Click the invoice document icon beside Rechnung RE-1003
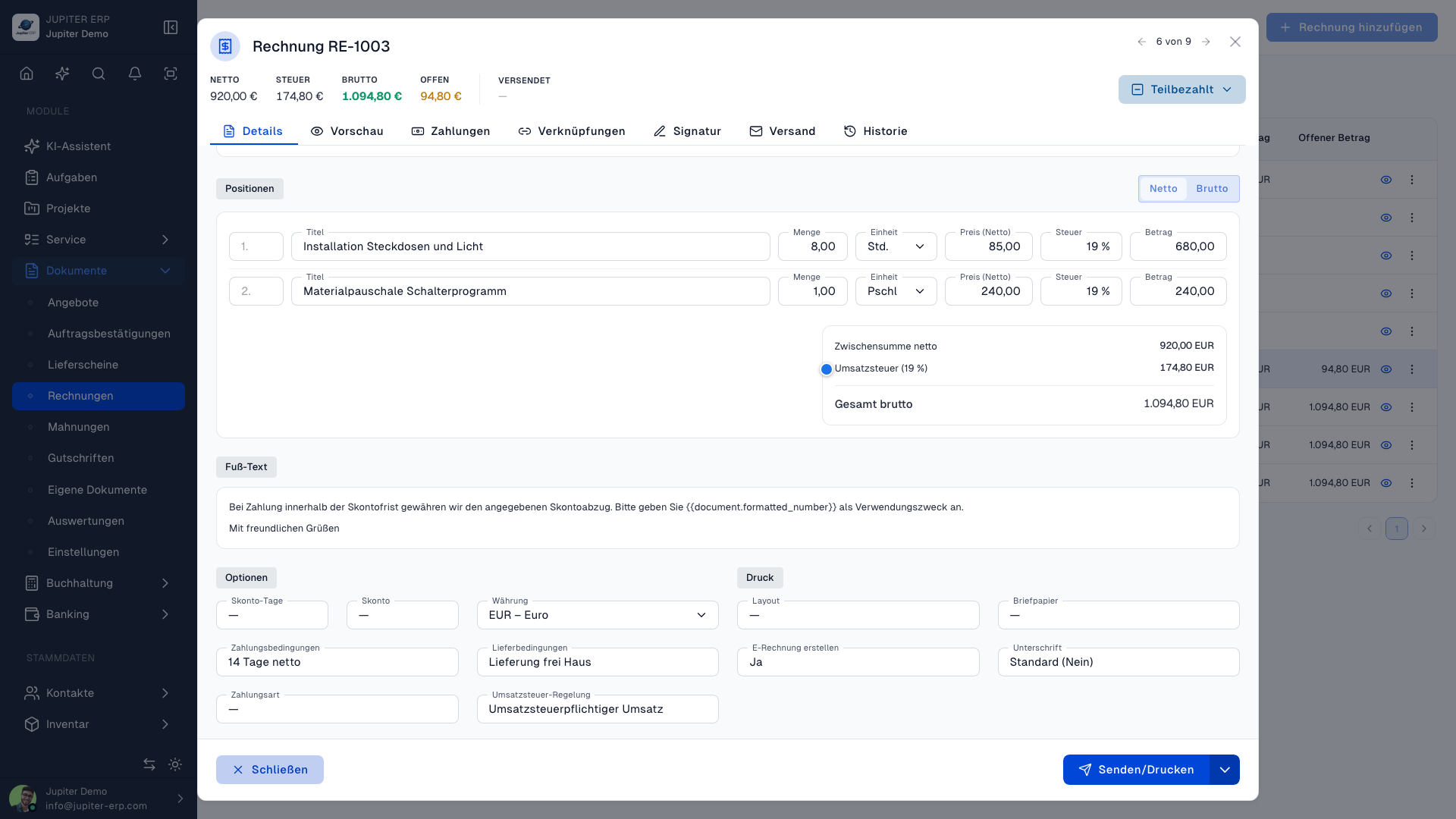Screen dimensions: 1456x819 click(225, 46)
